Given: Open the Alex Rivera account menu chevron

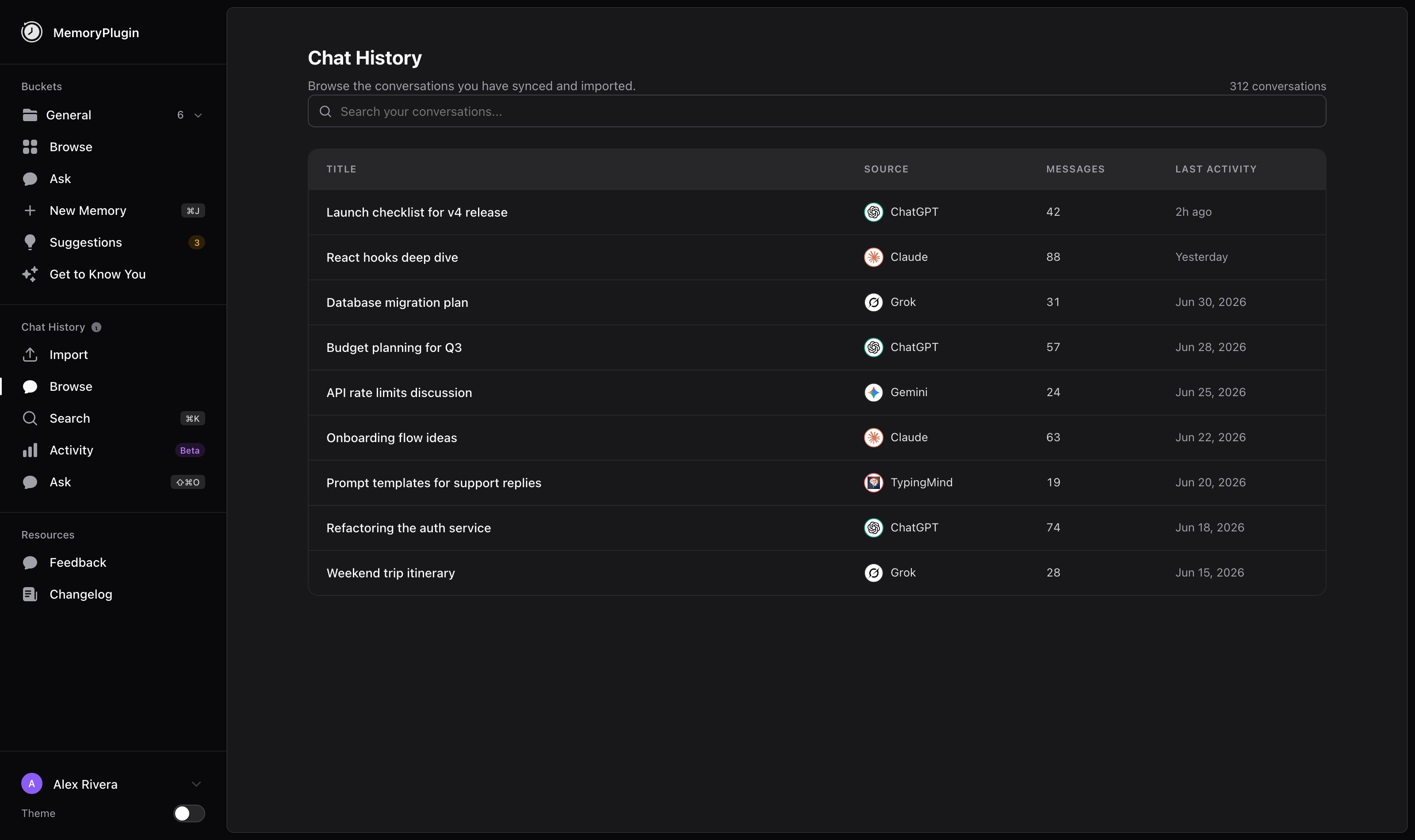Looking at the screenshot, I should coord(196,785).
